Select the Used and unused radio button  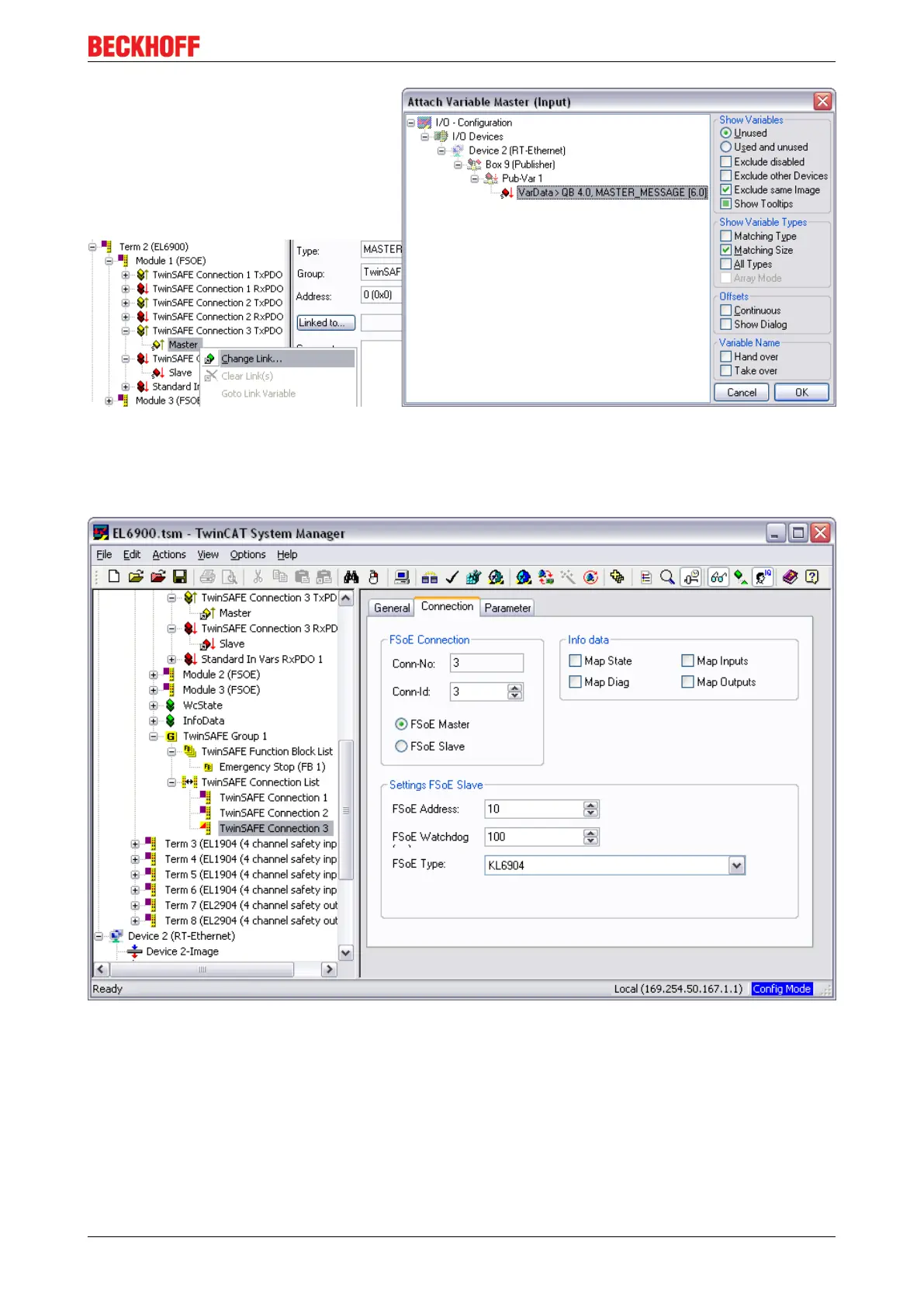[726, 147]
